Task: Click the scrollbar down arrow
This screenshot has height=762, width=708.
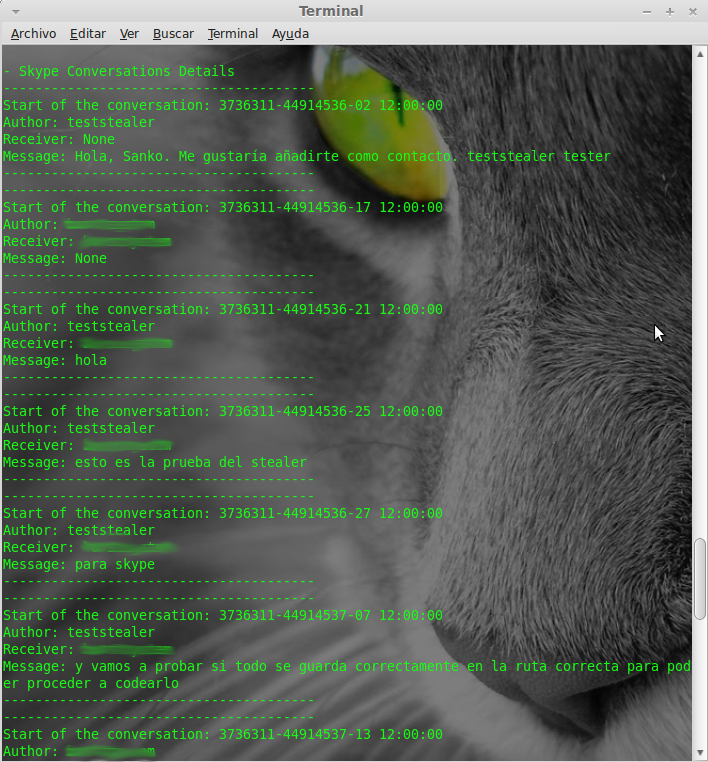Action: point(700,753)
